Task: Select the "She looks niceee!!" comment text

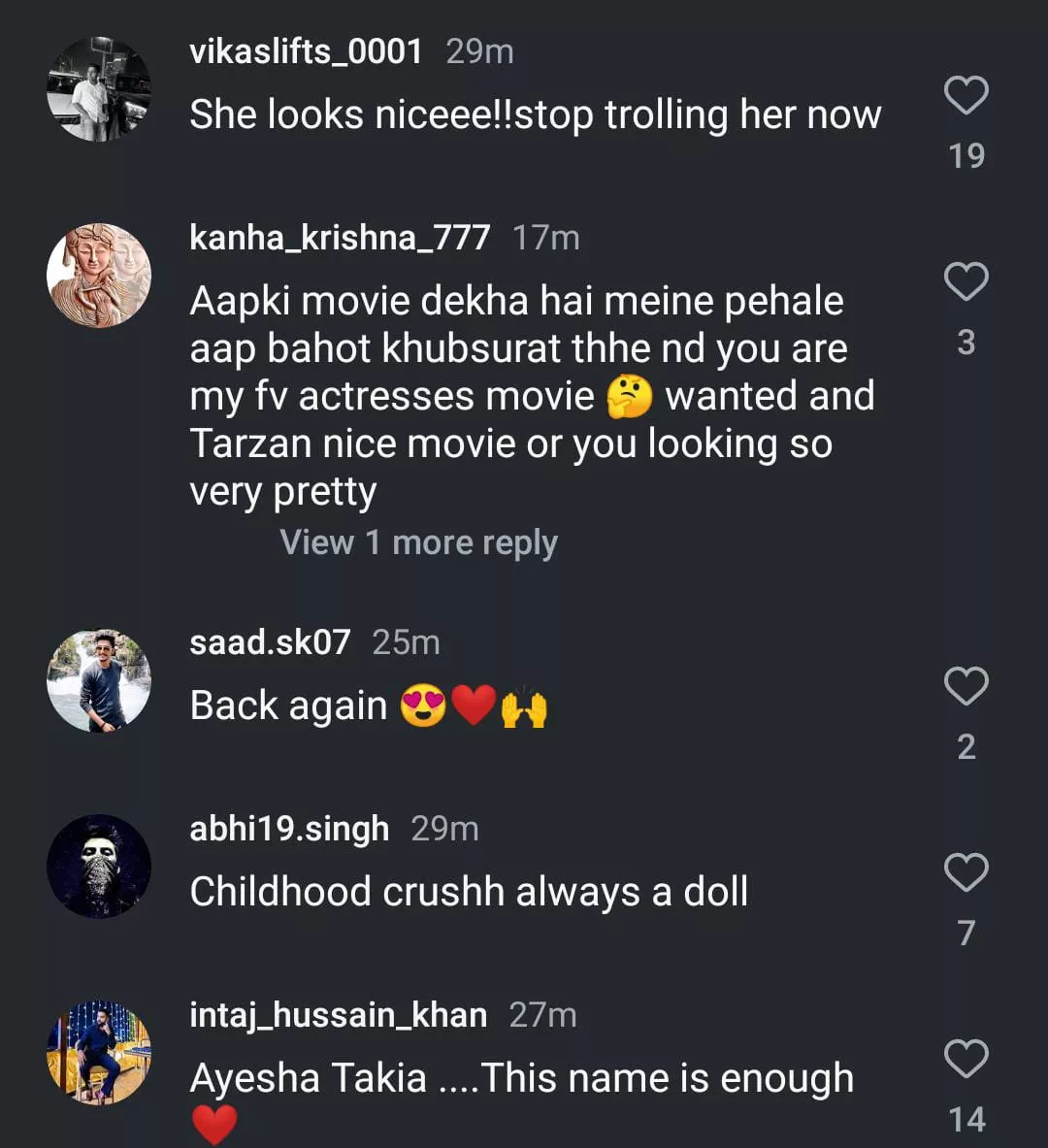Action: click(x=535, y=115)
